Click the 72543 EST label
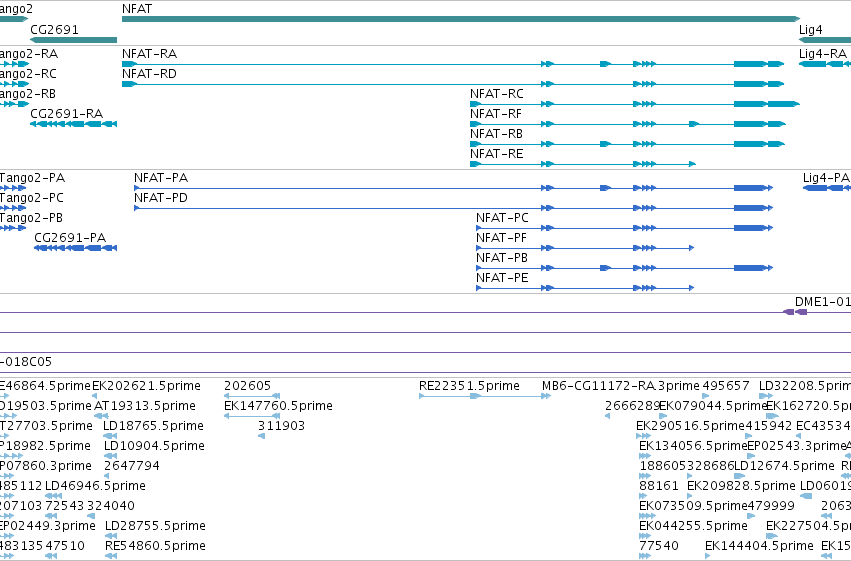Viewport: 851px width, 561px height. [65, 506]
